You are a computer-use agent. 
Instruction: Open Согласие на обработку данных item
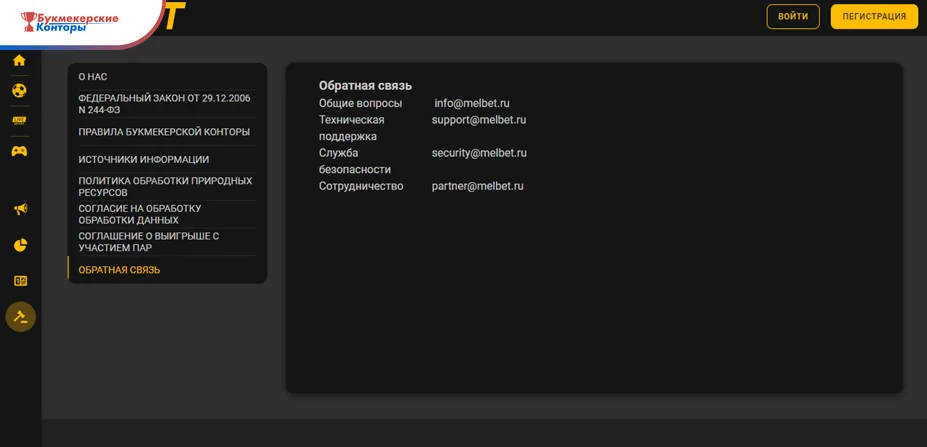tap(140, 214)
